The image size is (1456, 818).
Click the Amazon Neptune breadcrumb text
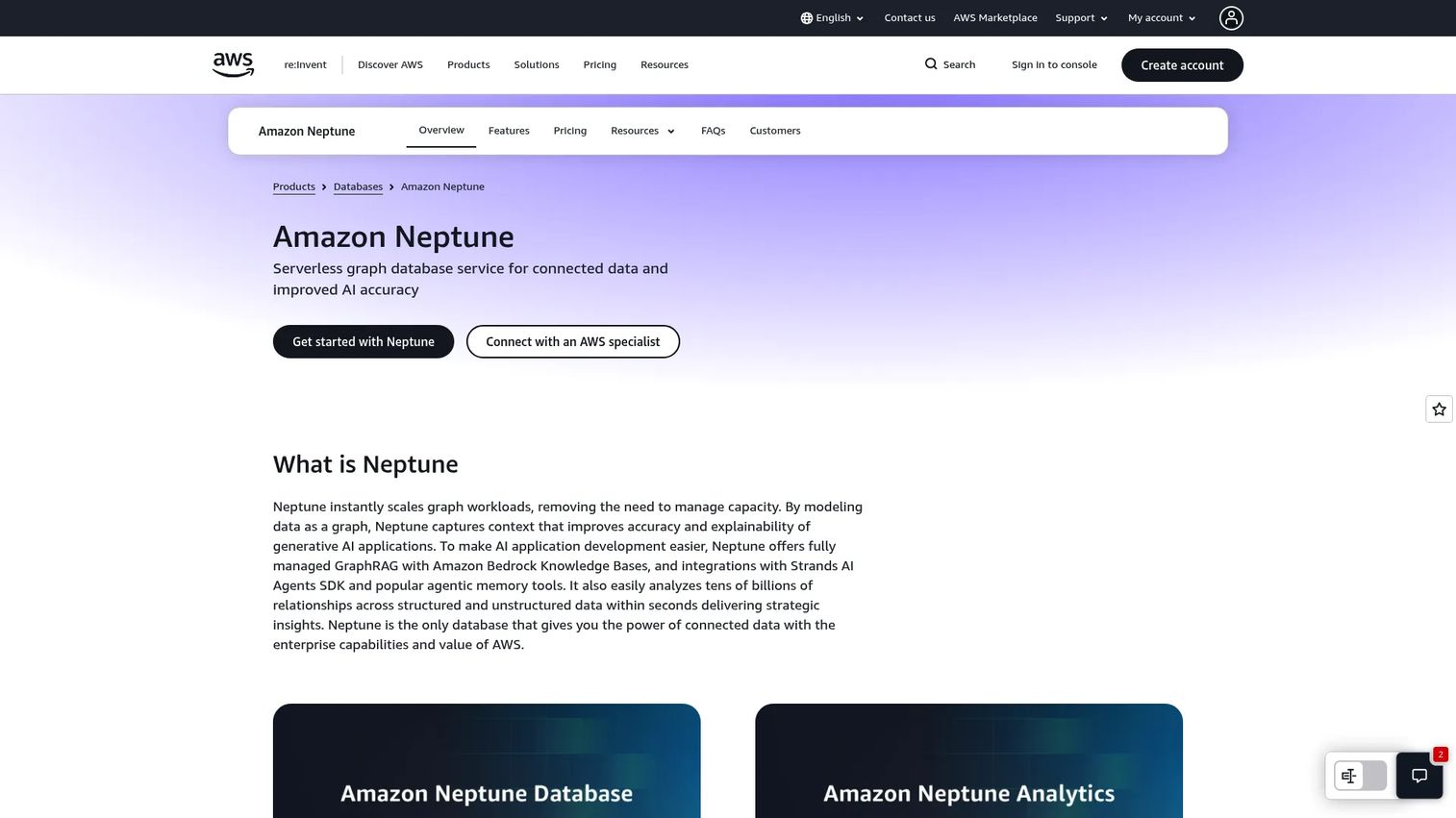[442, 186]
